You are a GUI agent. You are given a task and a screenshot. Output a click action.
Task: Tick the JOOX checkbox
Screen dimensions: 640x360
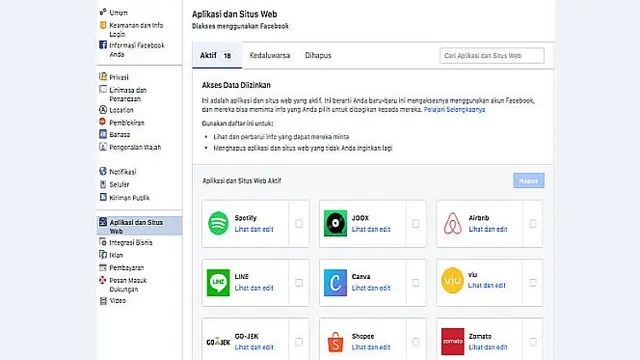click(x=416, y=224)
